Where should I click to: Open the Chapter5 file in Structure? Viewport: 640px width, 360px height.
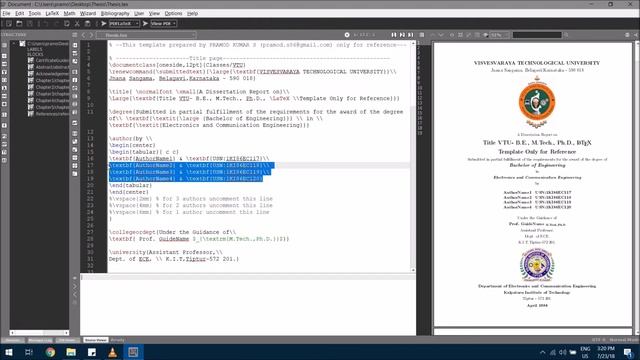[x=48, y=107]
